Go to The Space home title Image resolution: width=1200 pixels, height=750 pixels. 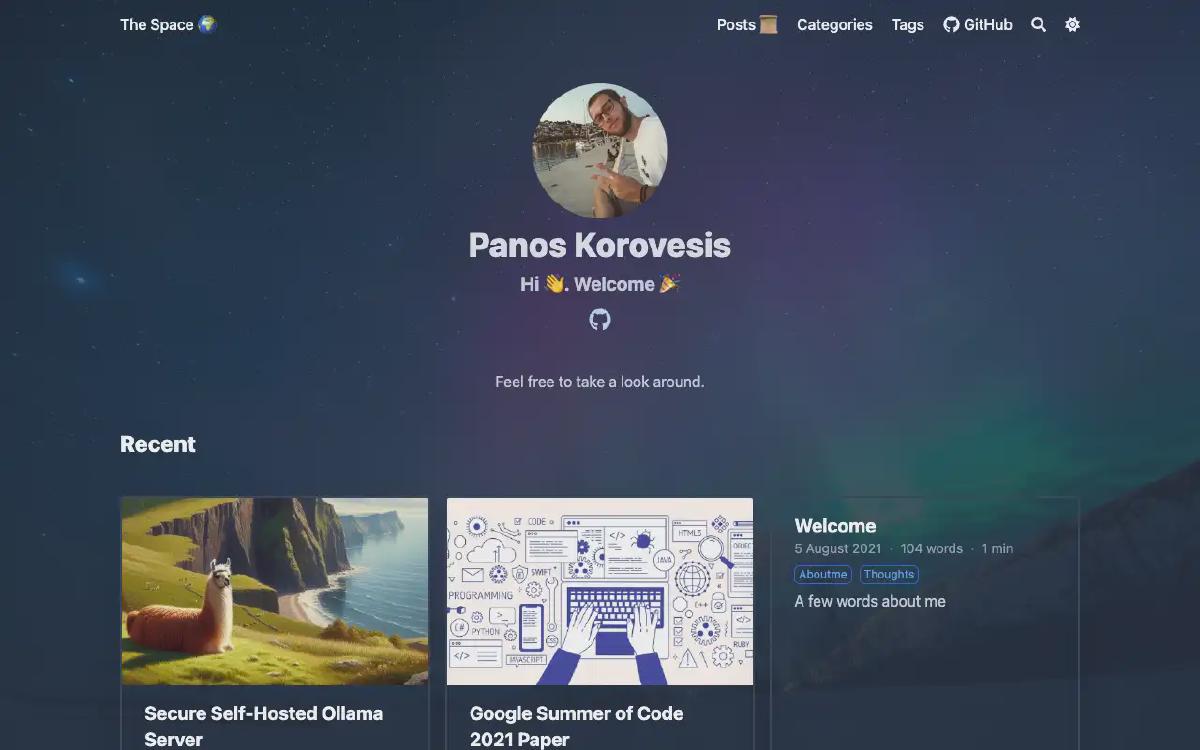click(167, 25)
